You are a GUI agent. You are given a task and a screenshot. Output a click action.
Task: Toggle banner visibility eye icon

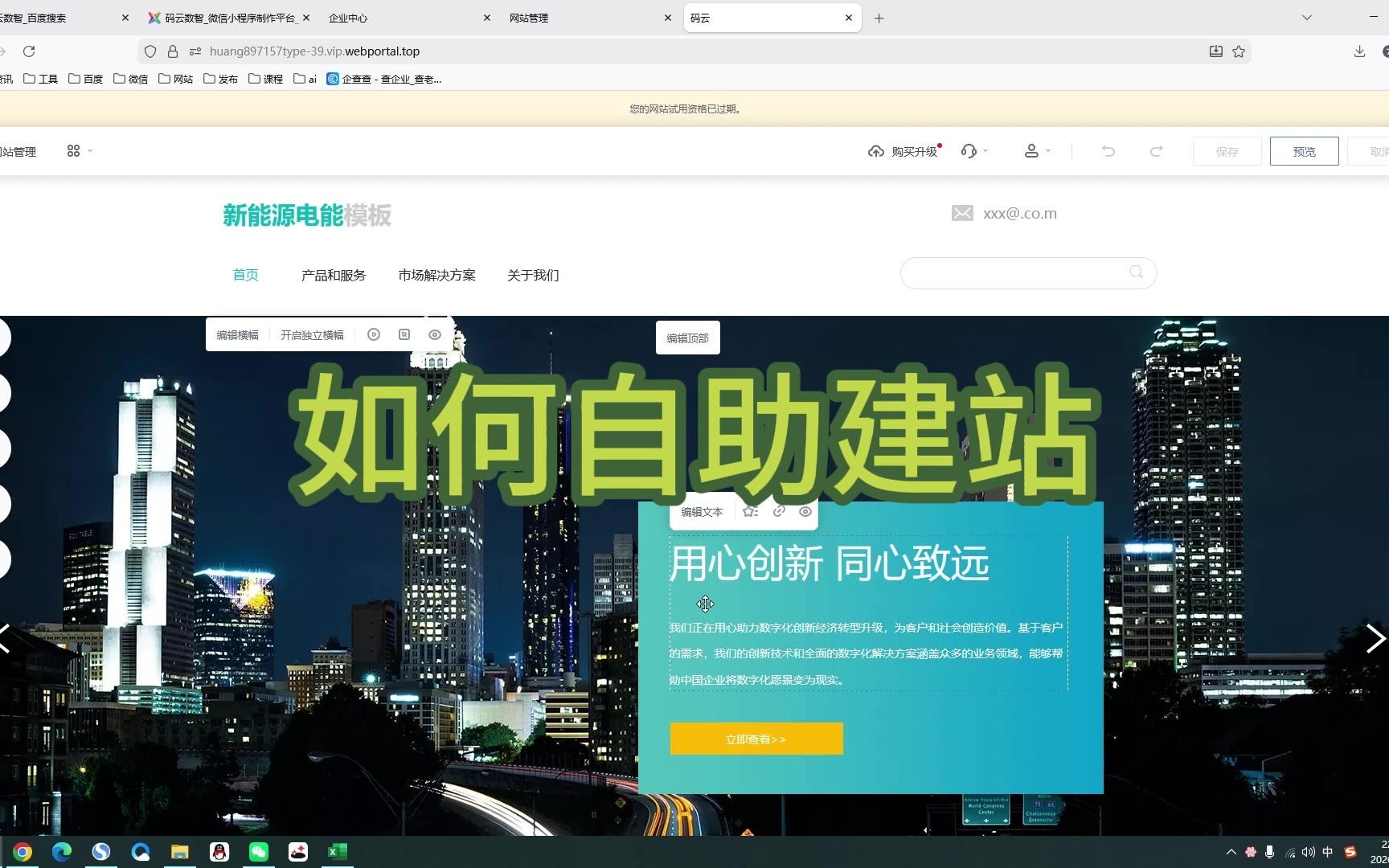tap(435, 335)
